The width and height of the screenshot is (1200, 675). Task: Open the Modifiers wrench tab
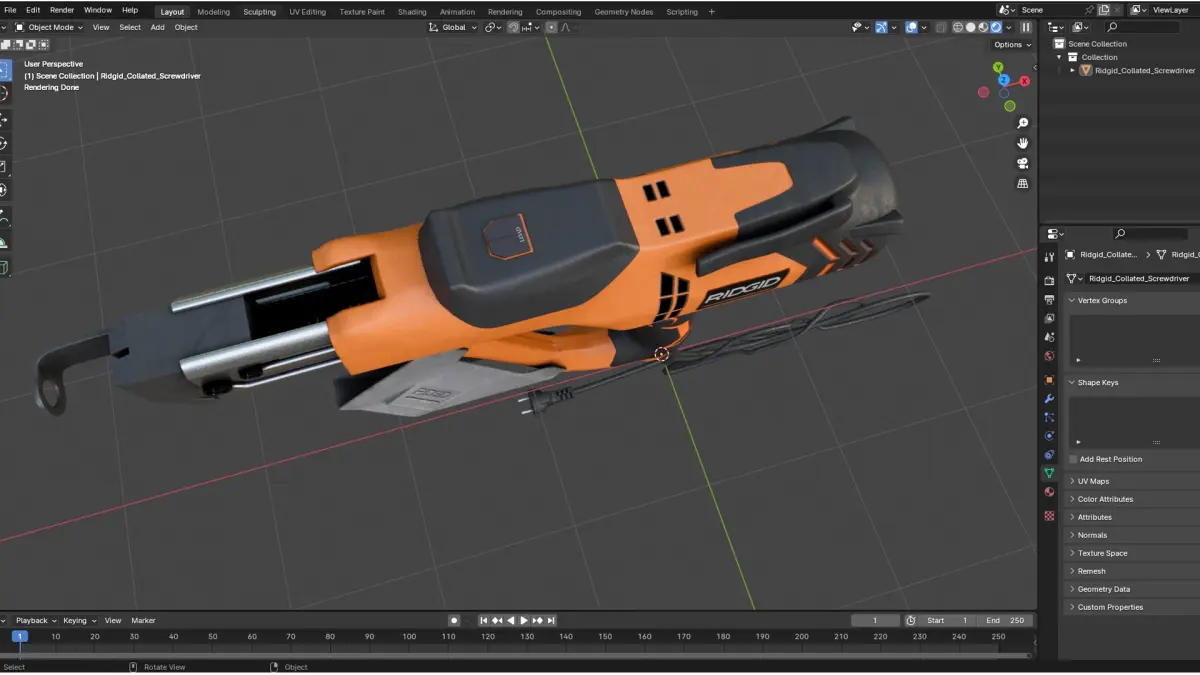pyautogui.click(x=1049, y=399)
